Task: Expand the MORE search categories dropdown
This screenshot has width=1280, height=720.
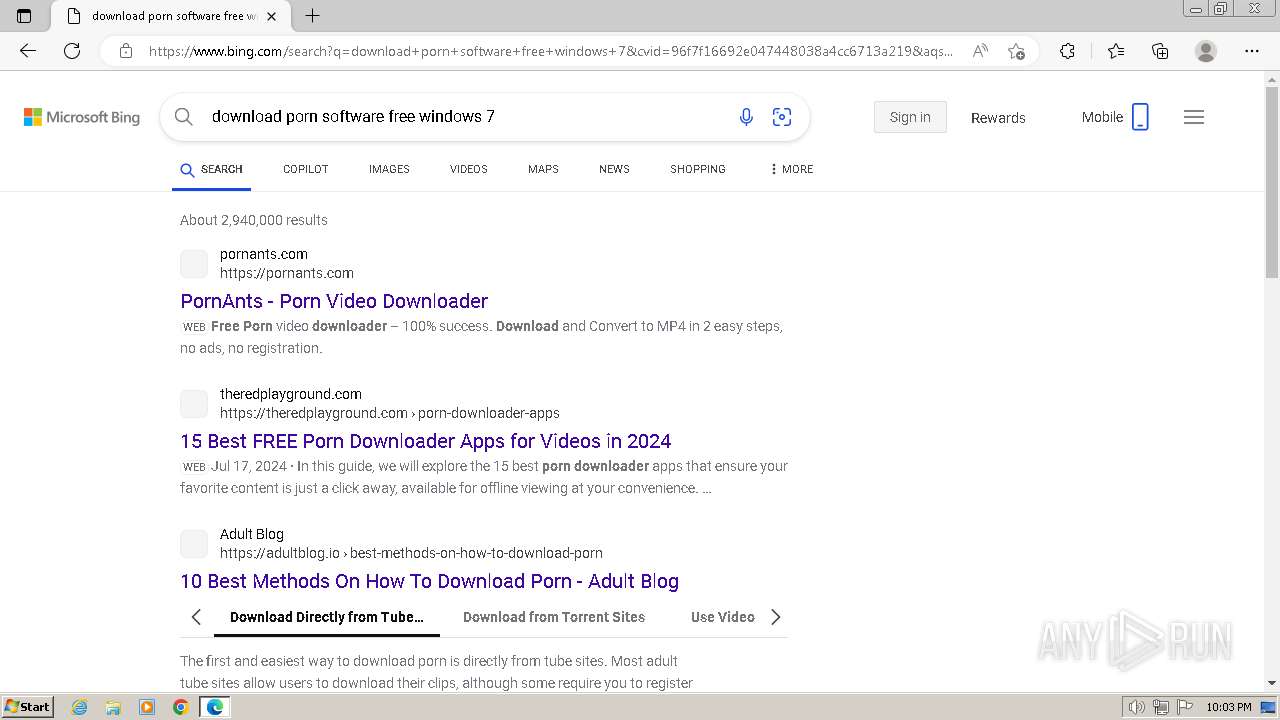Action: (x=791, y=169)
